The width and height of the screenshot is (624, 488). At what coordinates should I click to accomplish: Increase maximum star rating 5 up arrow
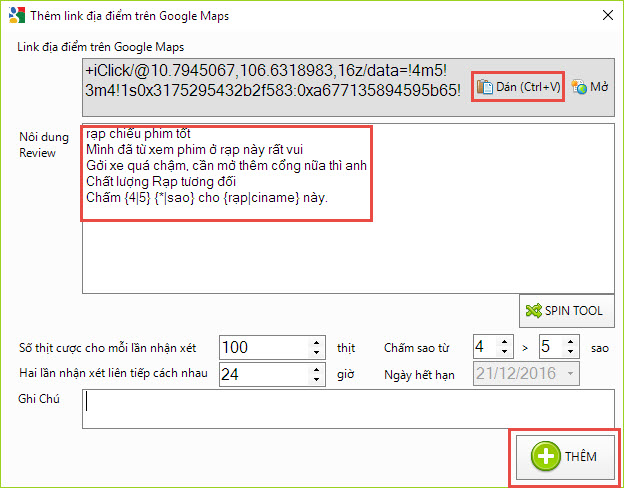(x=570, y=342)
